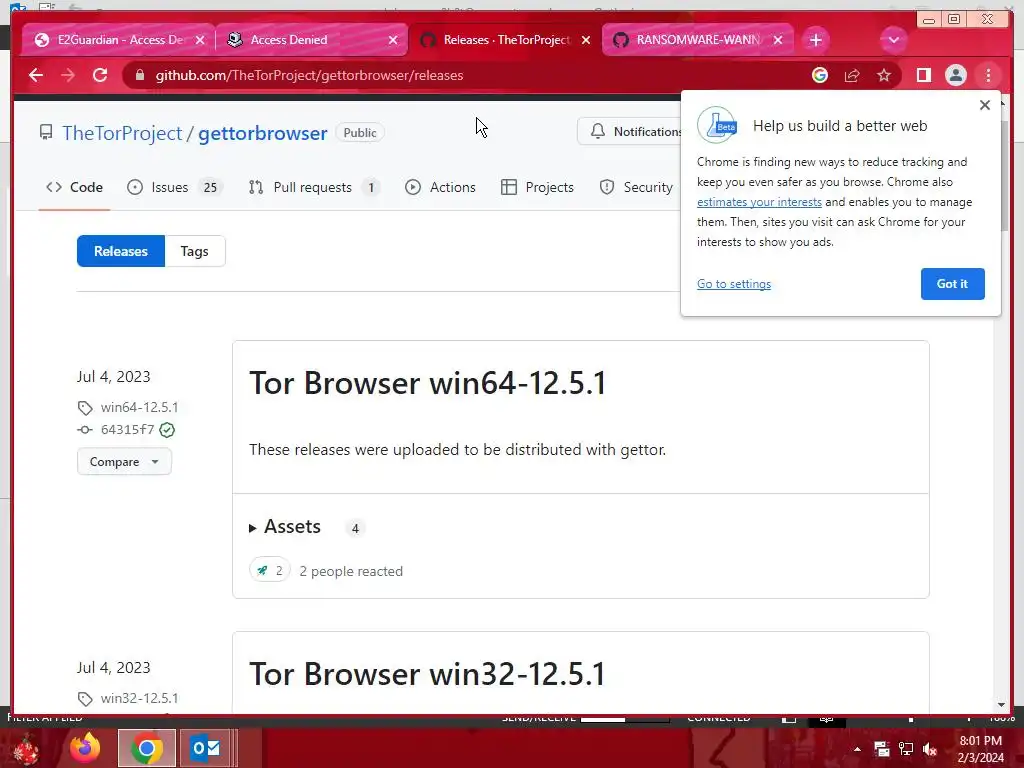Open the Security tab
The width and height of the screenshot is (1024, 768).
point(636,187)
